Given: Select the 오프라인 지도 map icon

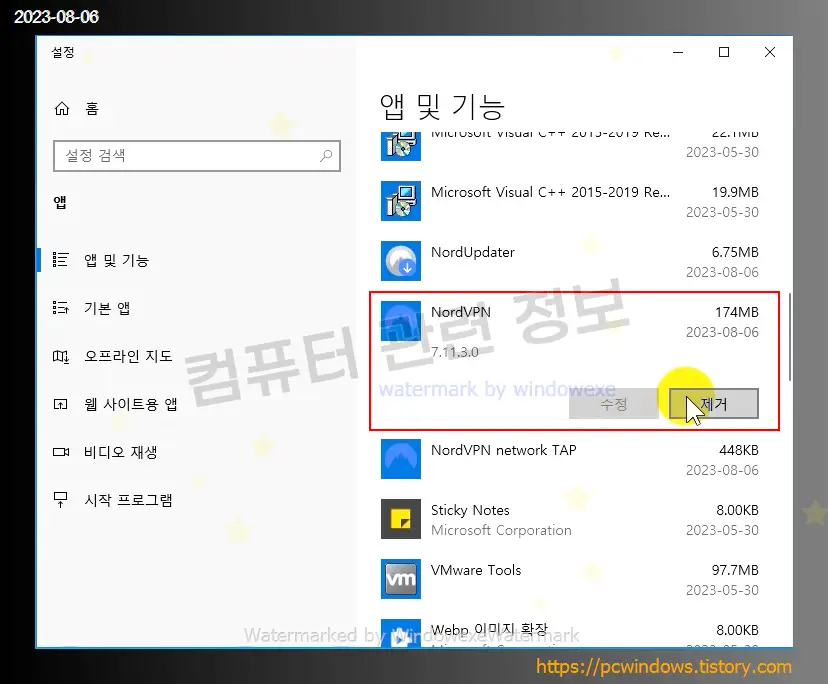Looking at the screenshot, I should click(x=60, y=357).
